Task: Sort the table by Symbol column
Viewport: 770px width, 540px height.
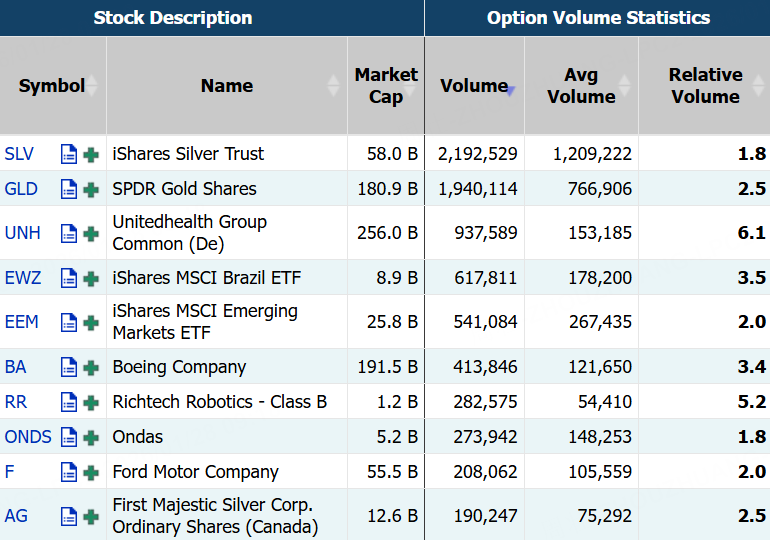Action: click(x=52, y=86)
